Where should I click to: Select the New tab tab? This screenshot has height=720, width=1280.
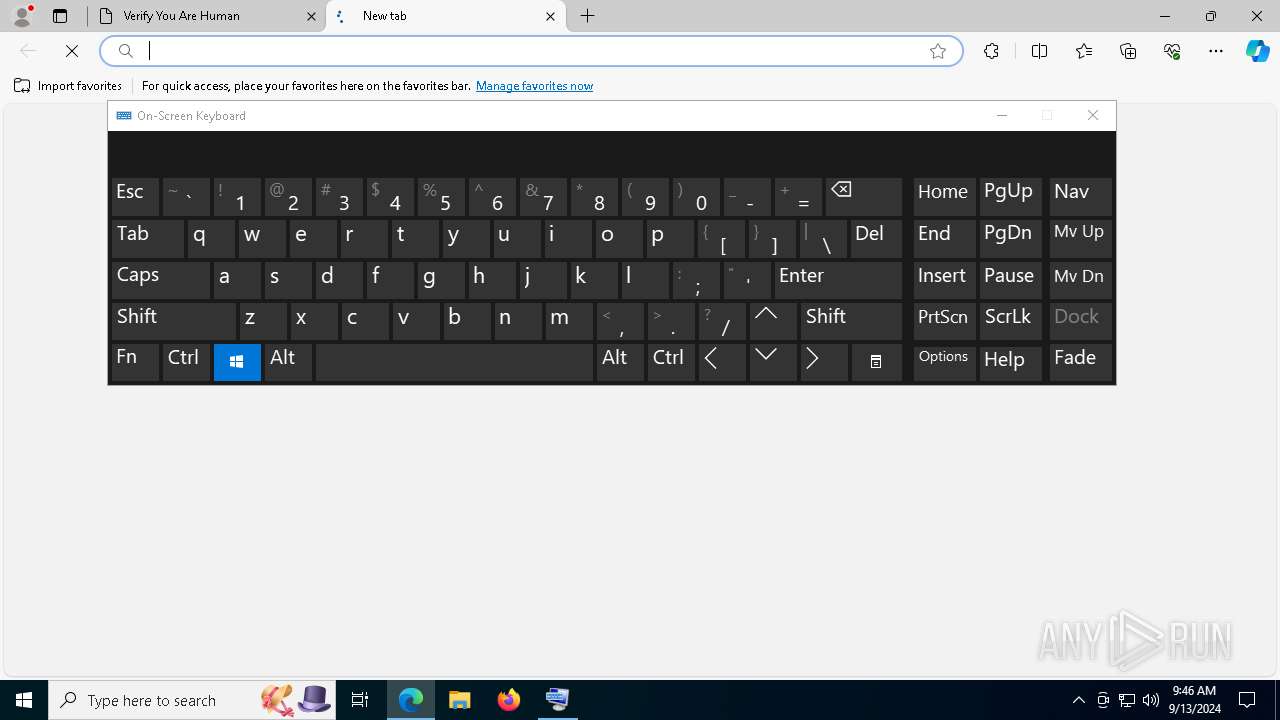446,16
